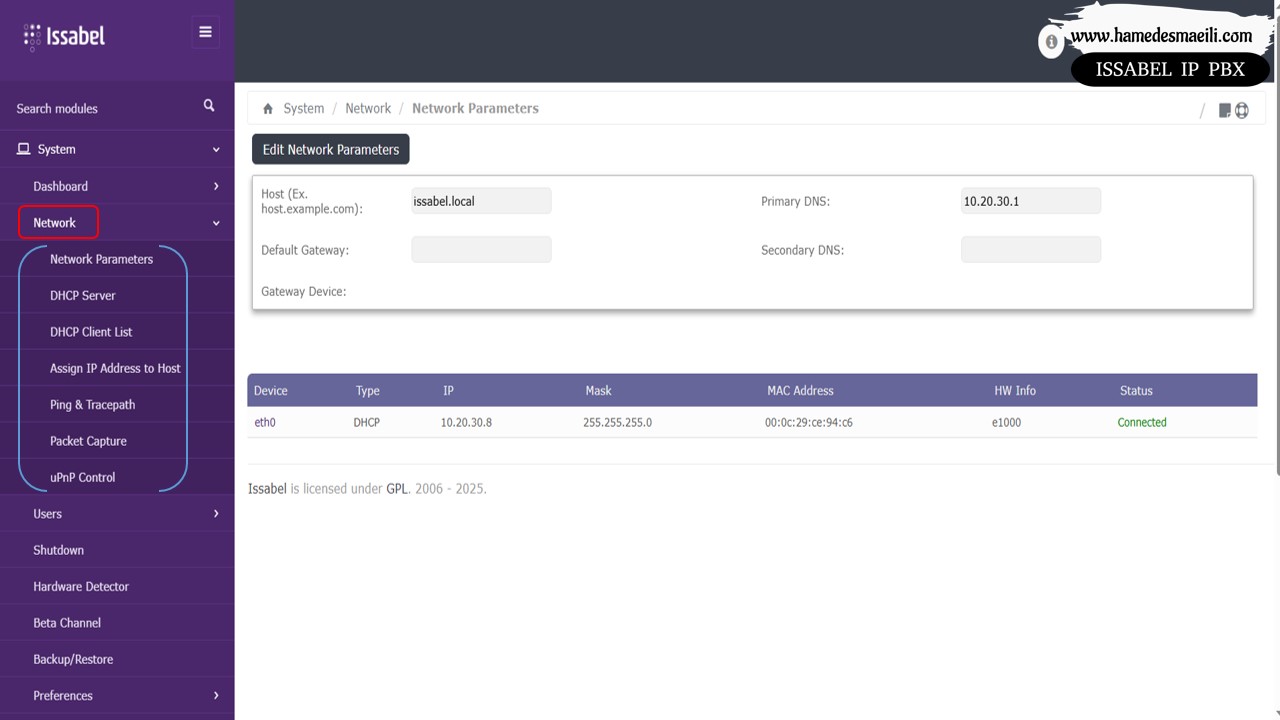Expand the Preferences submenu arrow
Image resolution: width=1280 pixels, height=720 pixels.
(216, 696)
